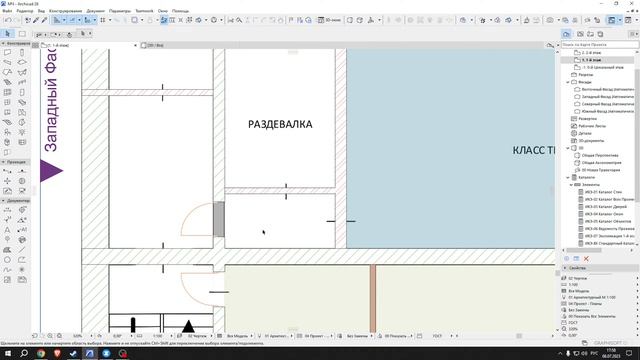Select the Spline tool

click(x=7, y=270)
